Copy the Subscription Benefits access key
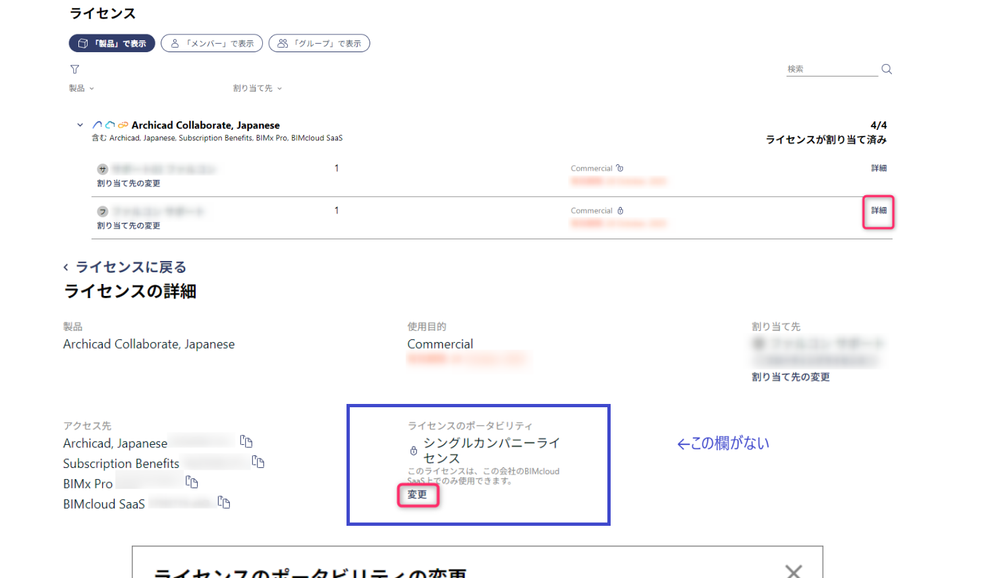 [258, 462]
